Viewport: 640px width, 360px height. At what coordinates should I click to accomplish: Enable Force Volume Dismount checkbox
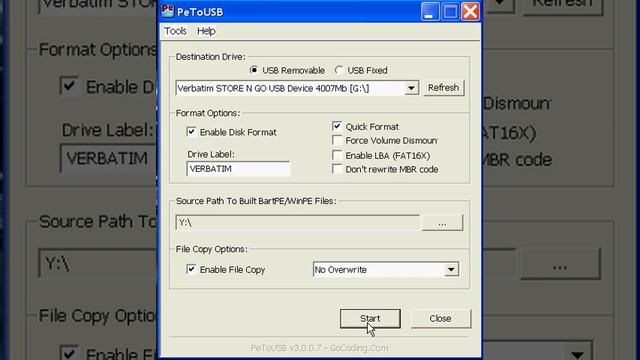tap(337, 140)
